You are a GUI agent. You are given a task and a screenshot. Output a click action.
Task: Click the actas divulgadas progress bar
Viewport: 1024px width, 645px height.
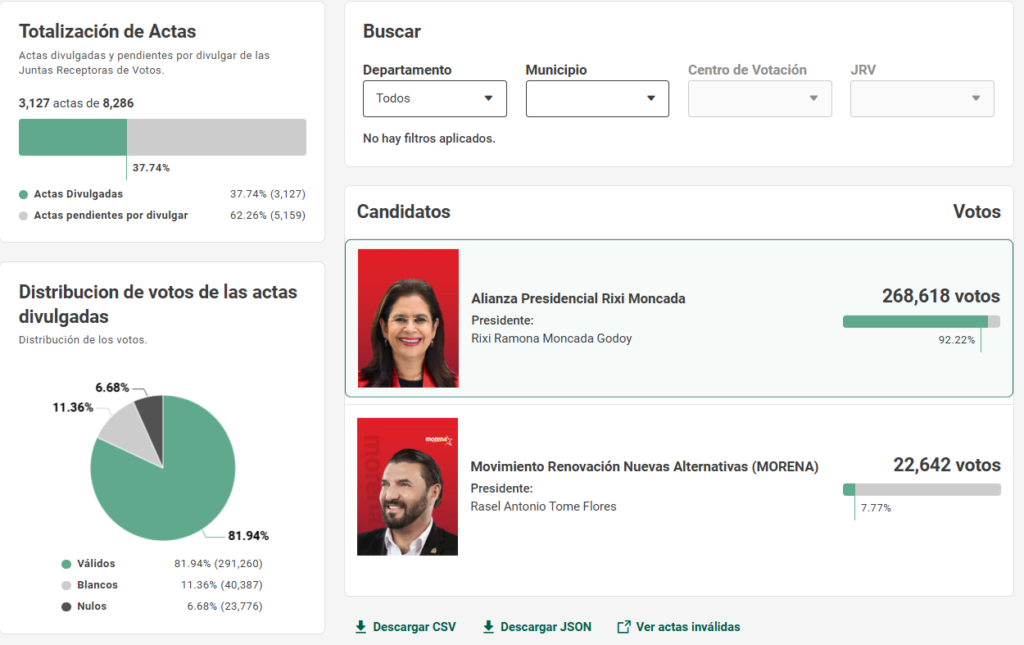coord(163,137)
